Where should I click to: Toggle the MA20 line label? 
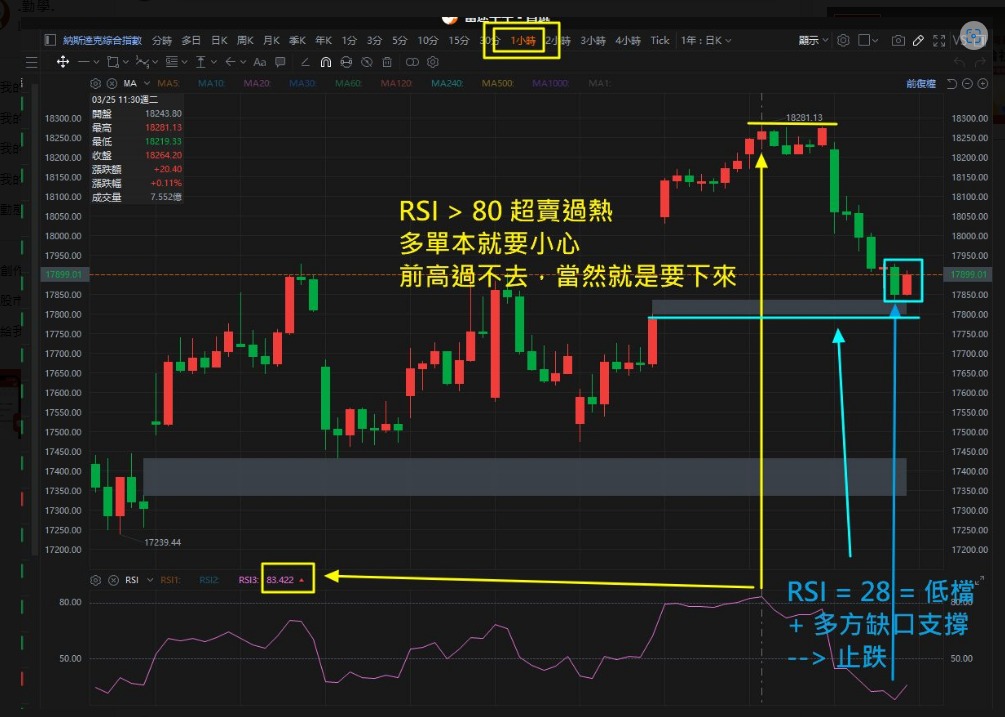click(257, 83)
